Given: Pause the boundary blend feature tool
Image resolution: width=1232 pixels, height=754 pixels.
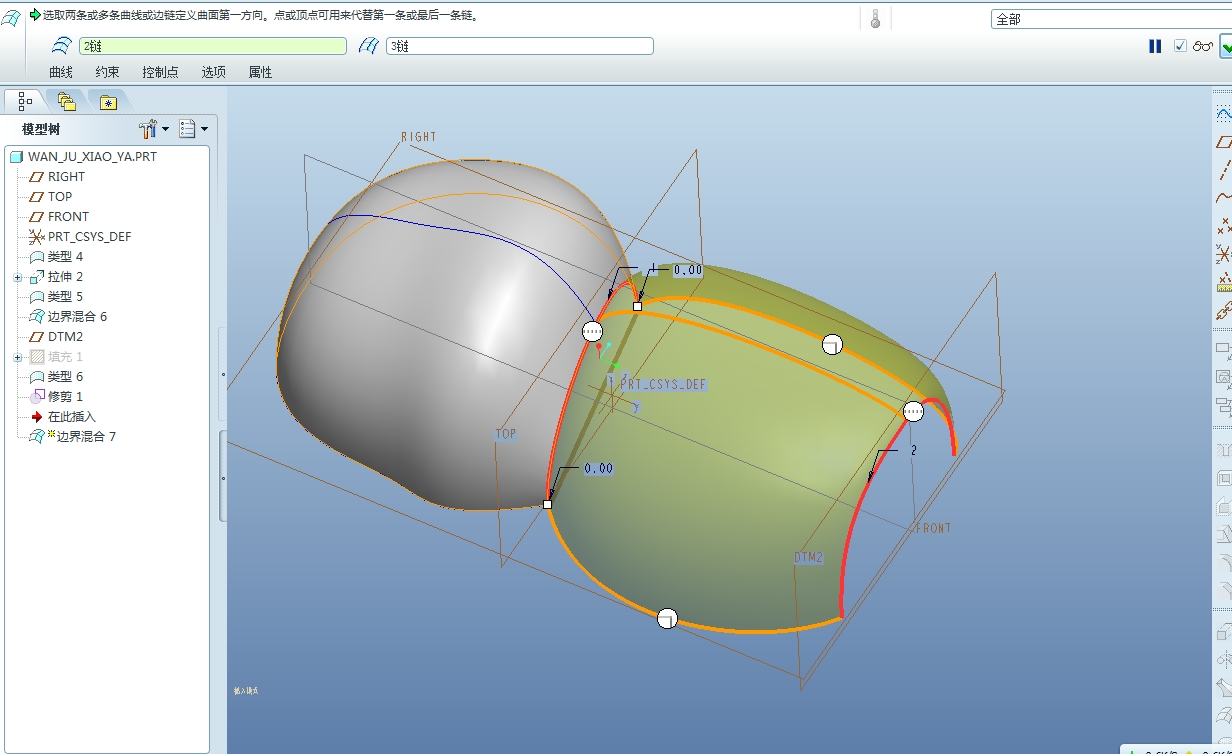Looking at the screenshot, I should (1155, 46).
